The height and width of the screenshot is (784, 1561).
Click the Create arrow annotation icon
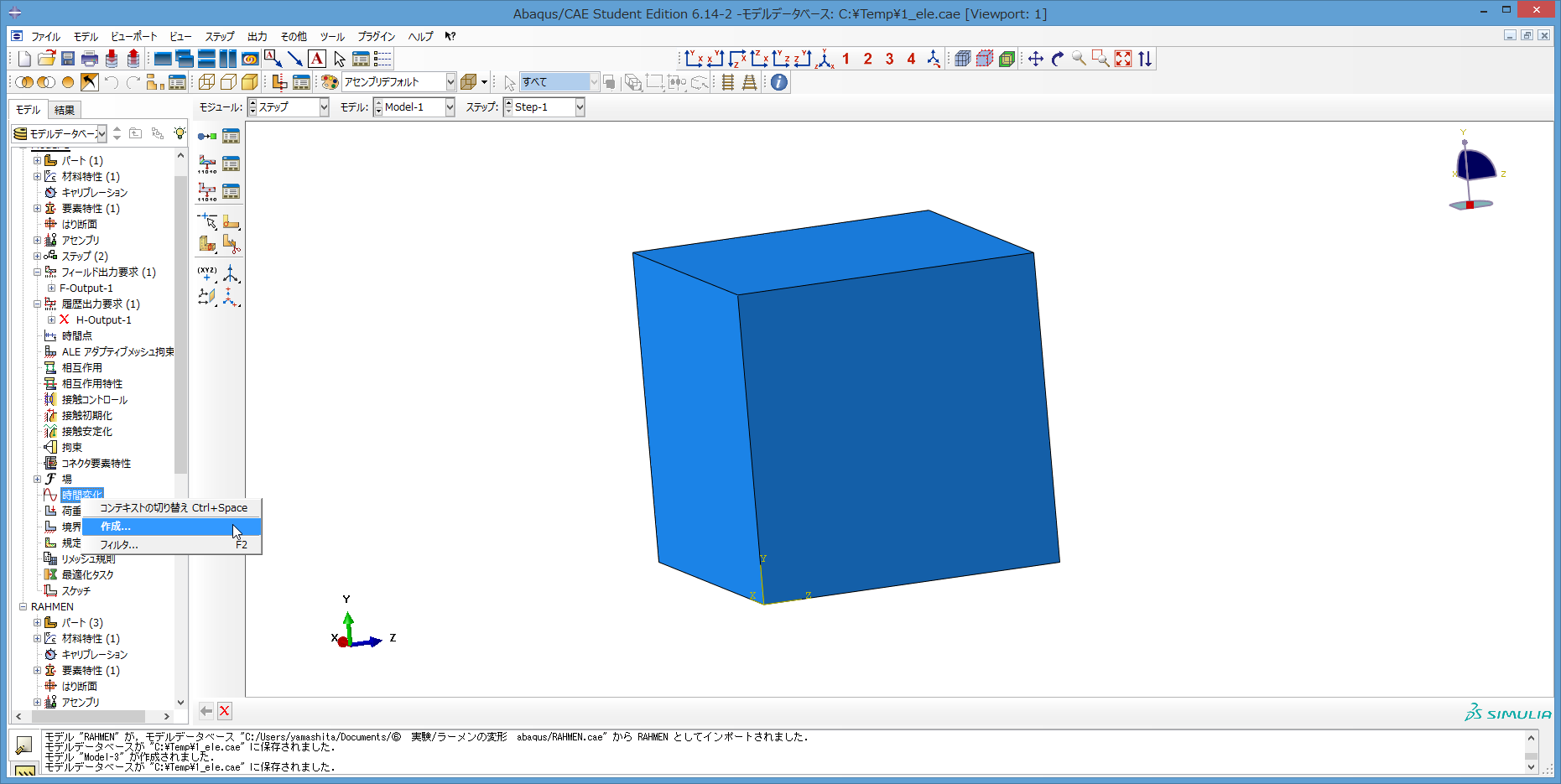tap(294, 59)
